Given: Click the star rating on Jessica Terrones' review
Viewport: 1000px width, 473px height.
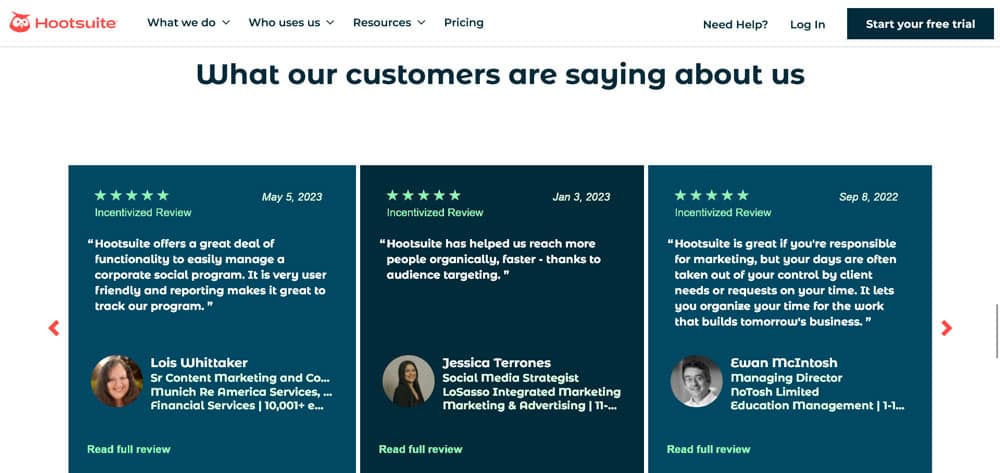Looking at the screenshot, I should [x=423, y=195].
